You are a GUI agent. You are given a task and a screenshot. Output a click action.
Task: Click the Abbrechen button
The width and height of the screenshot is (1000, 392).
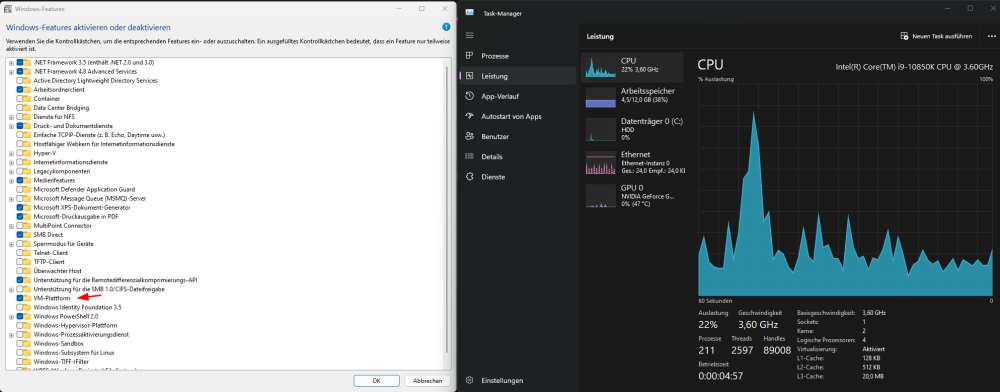(427, 381)
